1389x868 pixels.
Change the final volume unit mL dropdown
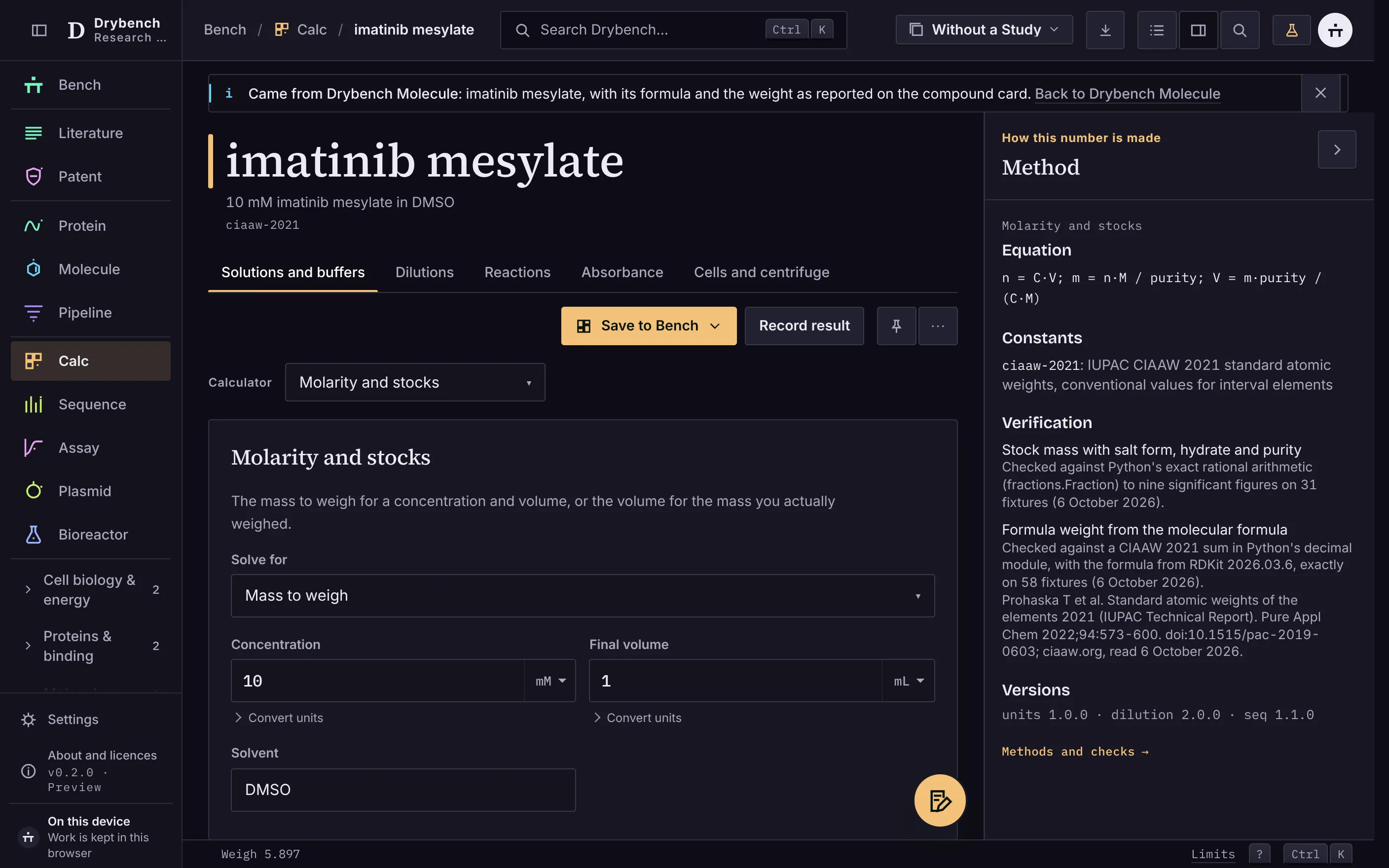point(909,681)
